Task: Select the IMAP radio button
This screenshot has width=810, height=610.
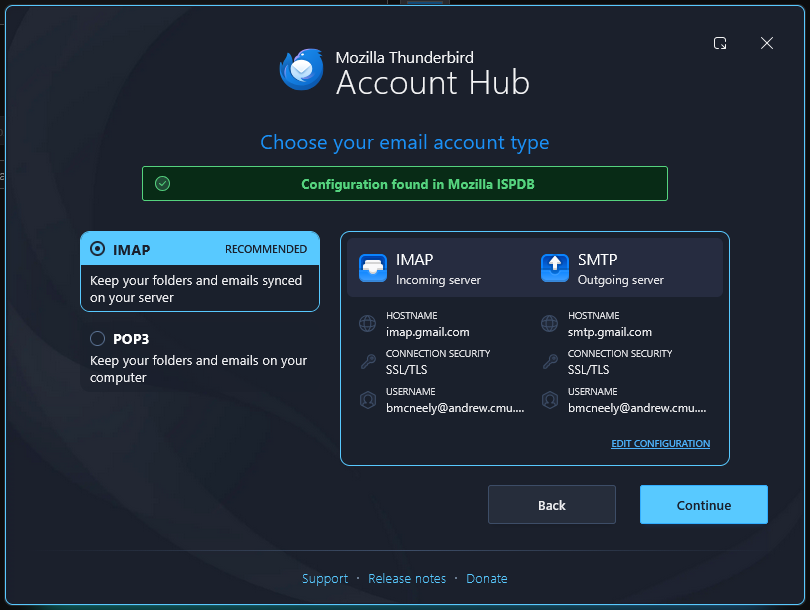Action: pos(97,249)
